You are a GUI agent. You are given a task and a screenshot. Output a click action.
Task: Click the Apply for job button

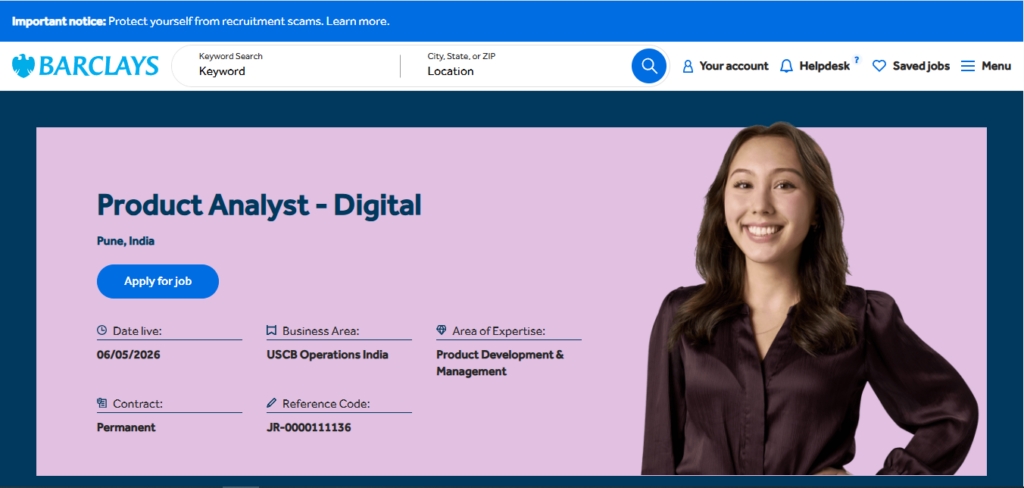pos(157,282)
